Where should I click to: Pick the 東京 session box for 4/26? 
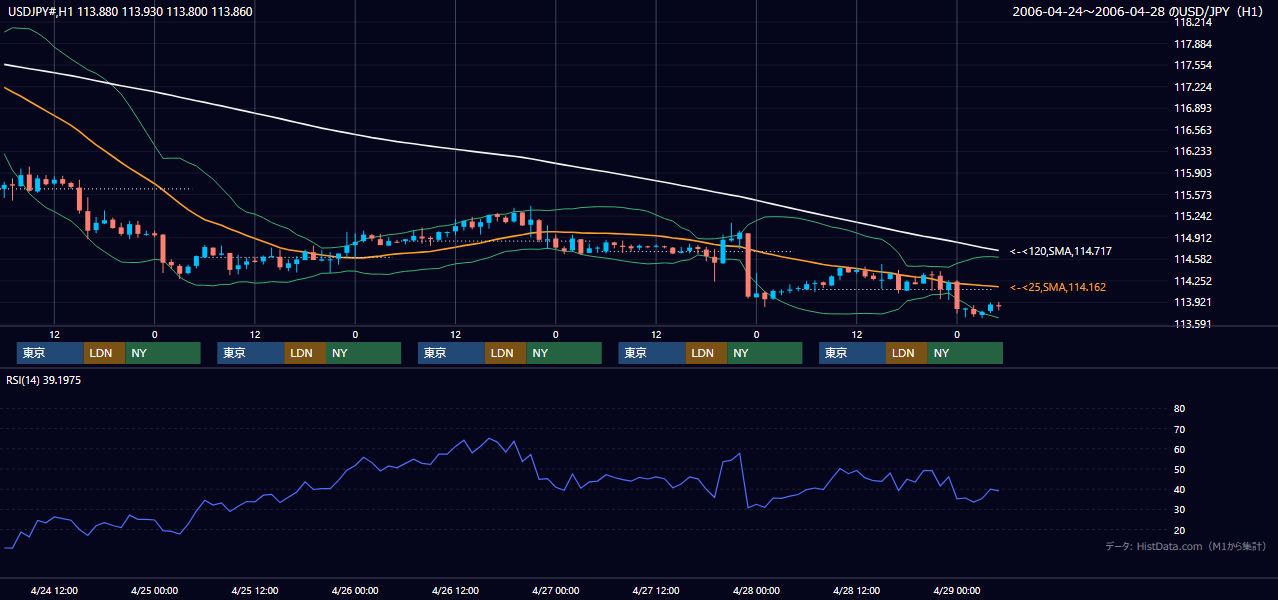[x=452, y=353]
